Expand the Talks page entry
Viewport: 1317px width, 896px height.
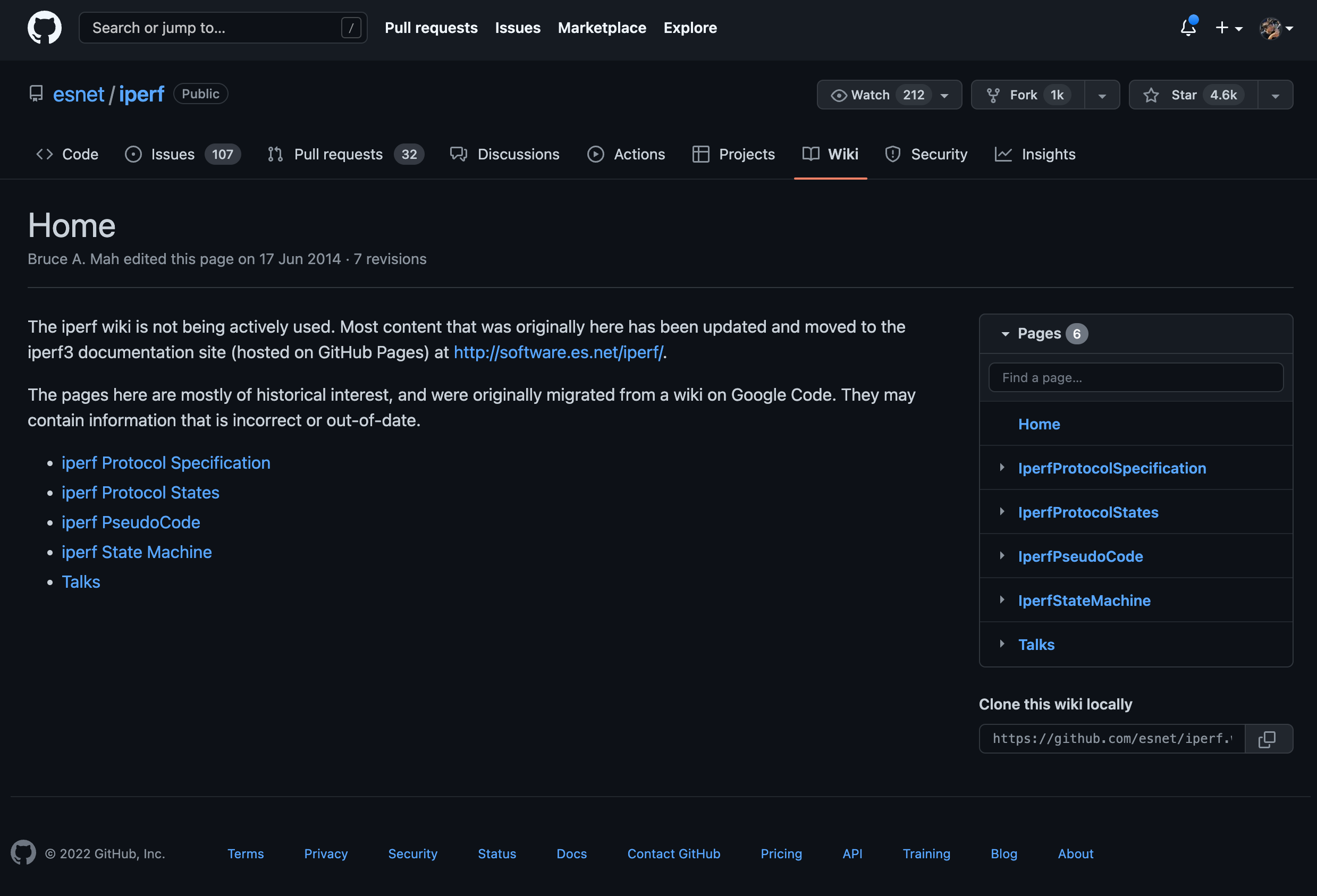(x=1002, y=644)
